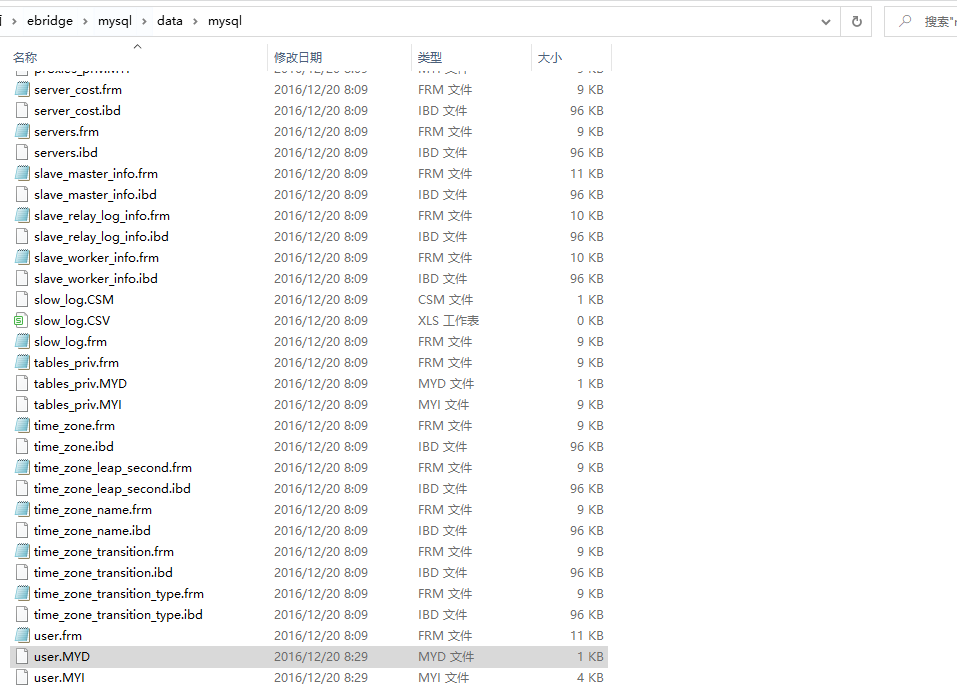
Task: Click time_zone_name.ibd file name
Action: [92, 531]
